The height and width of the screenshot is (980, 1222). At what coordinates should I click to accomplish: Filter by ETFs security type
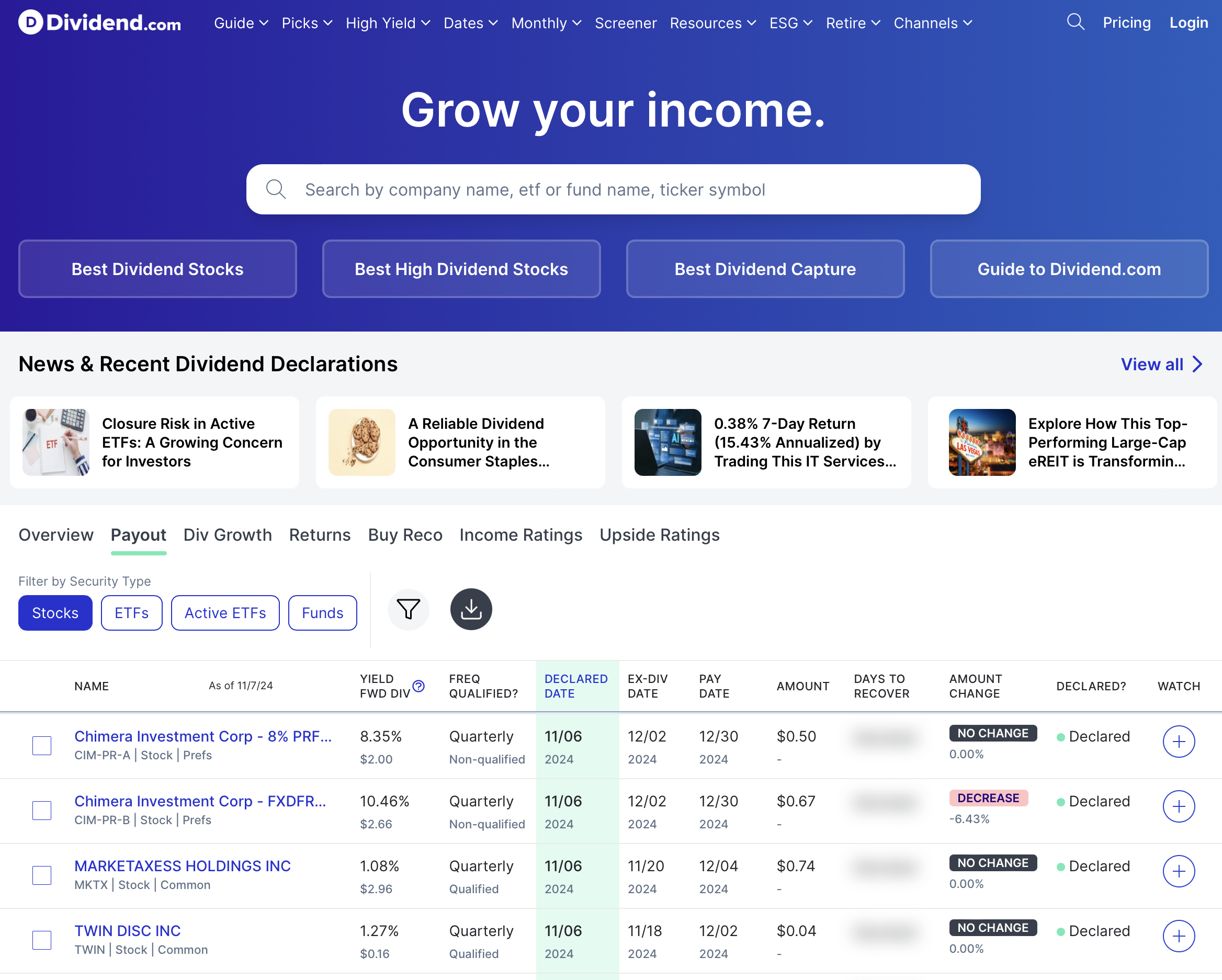pyautogui.click(x=131, y=613)
